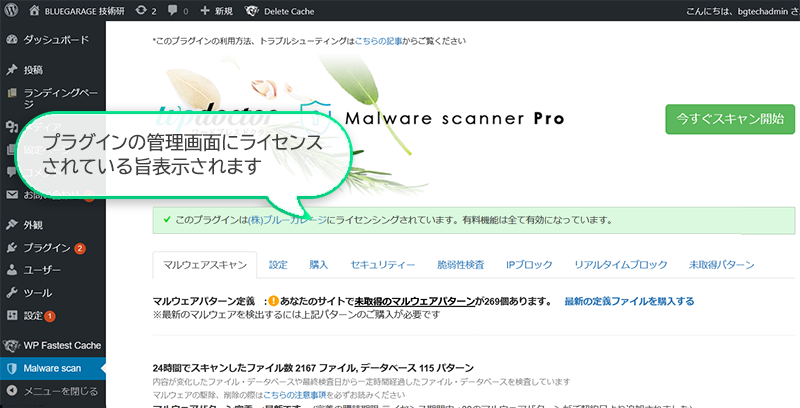
Task: Open the Appearance (外観) menu
Action: coord(34,224)
